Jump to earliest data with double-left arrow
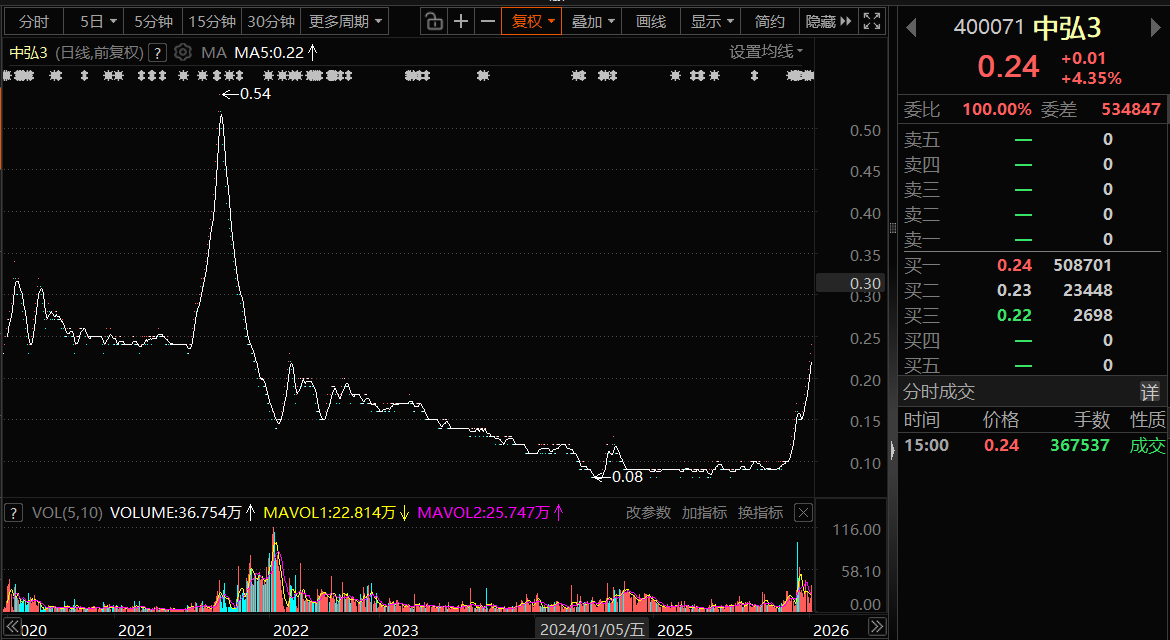The image size is (1170, 640). [x=13, y=627]
